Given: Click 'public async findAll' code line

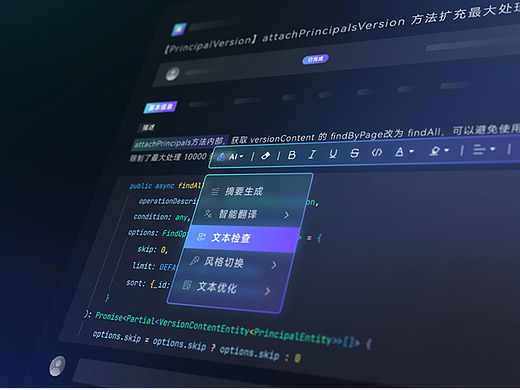Looking at the screenshot, I should 166,186.
